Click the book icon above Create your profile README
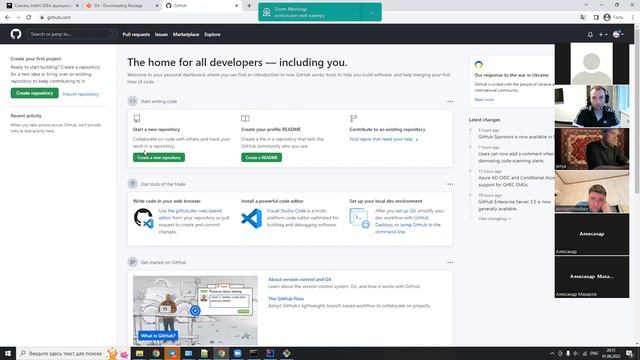Image resolution: width=640 pixels, height=360 pixels. 245,118
